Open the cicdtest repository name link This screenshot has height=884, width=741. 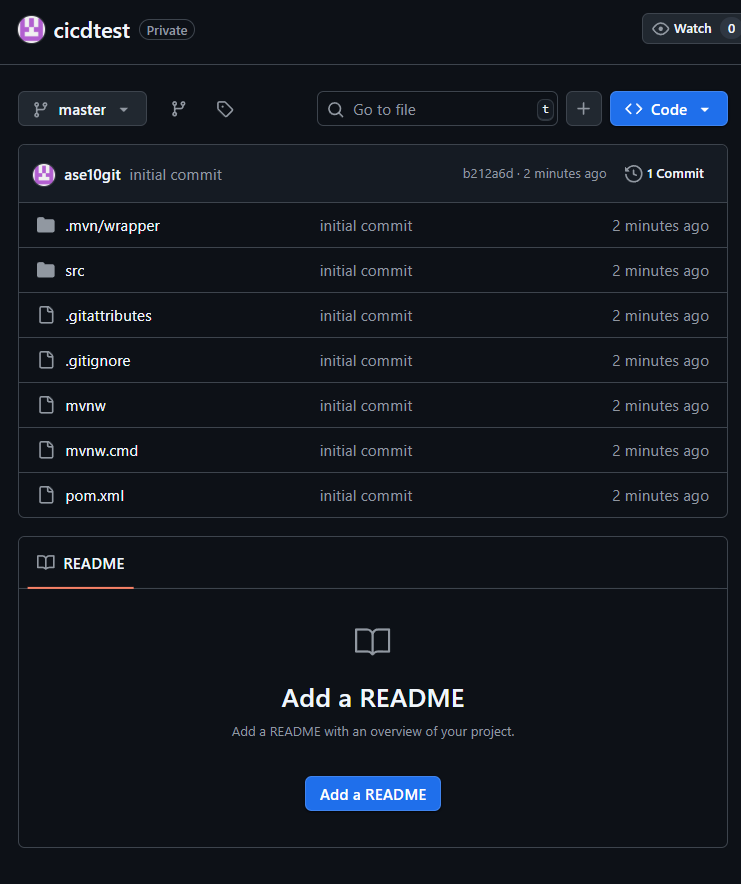(92, 30)
